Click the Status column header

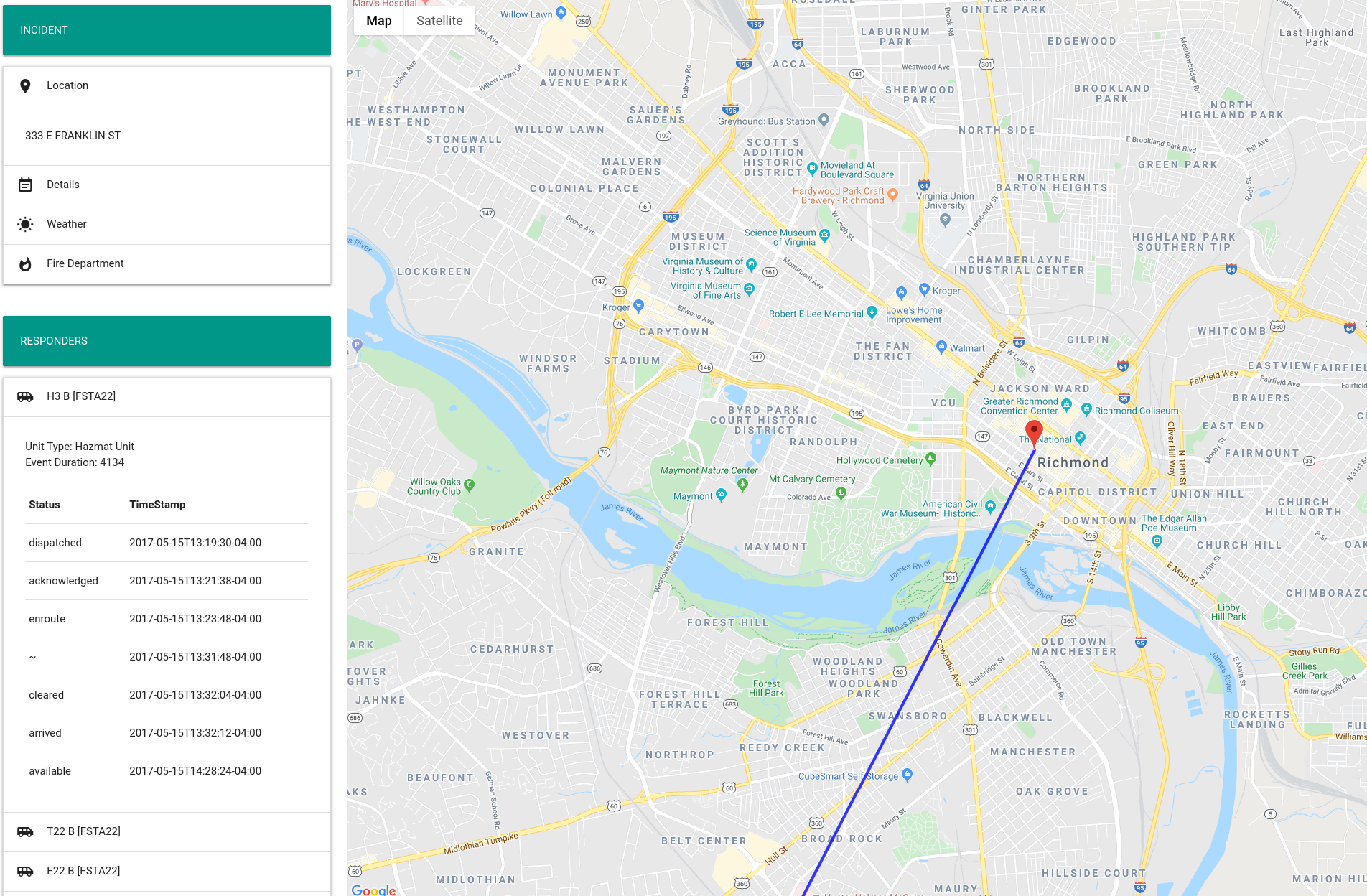click(x=45, y=505)
